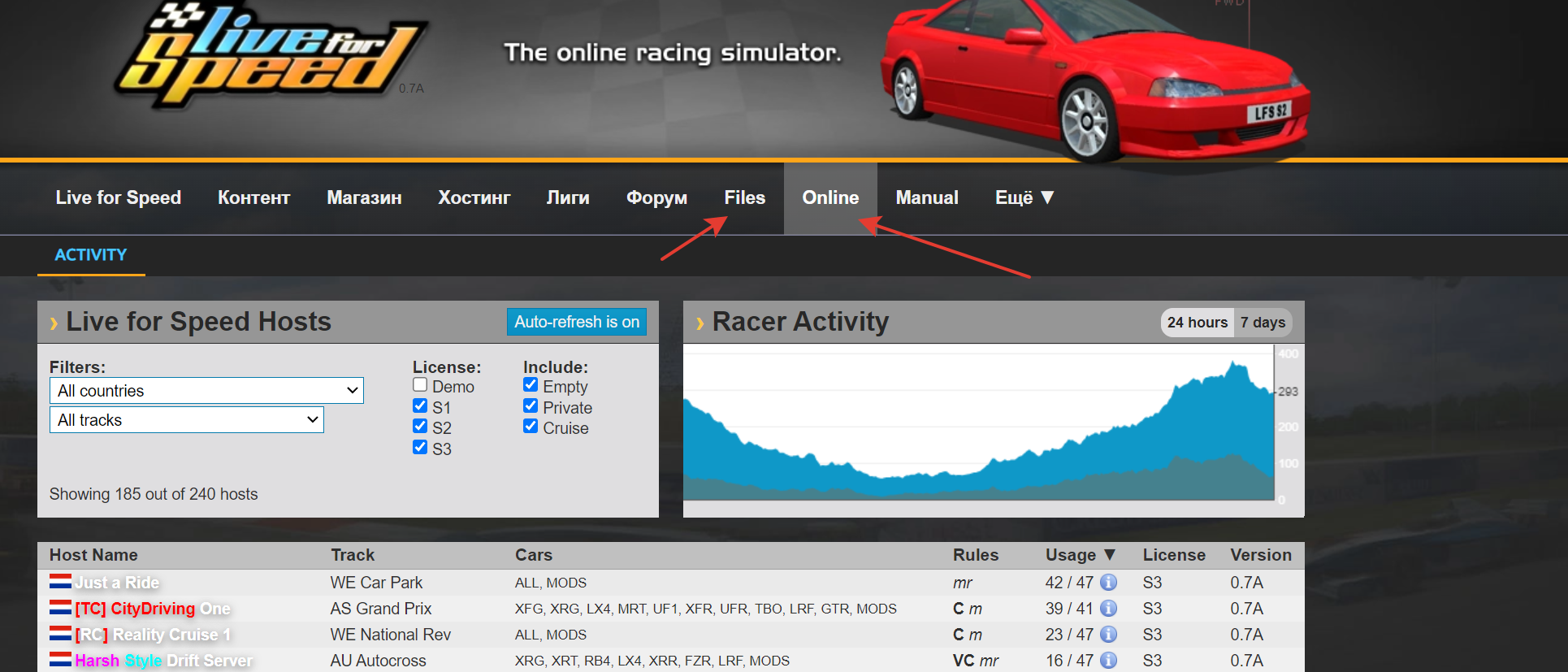The height and width of the screenshot is (672, 1568).
Task: Click 'Showing 185 out of 240 hosts' text
Action: point(154,494)
